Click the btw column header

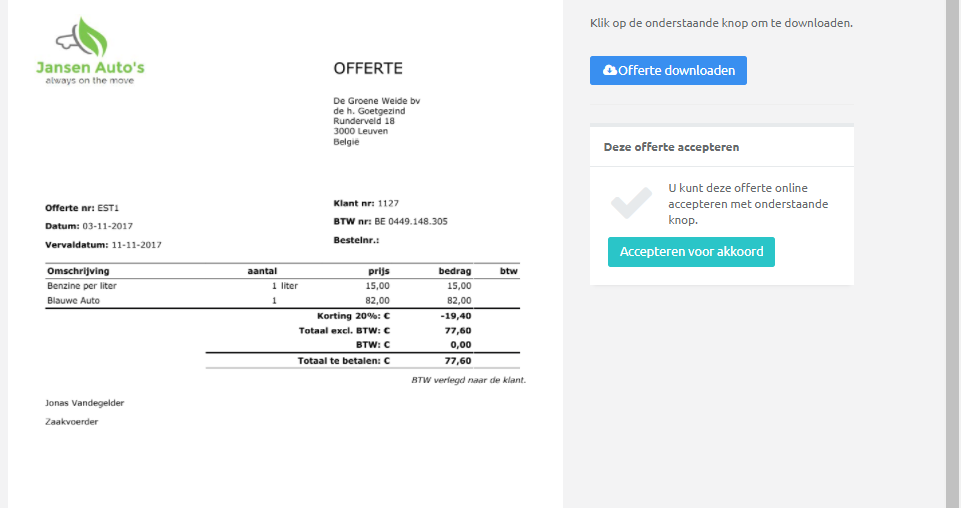[x=508, y=271]
